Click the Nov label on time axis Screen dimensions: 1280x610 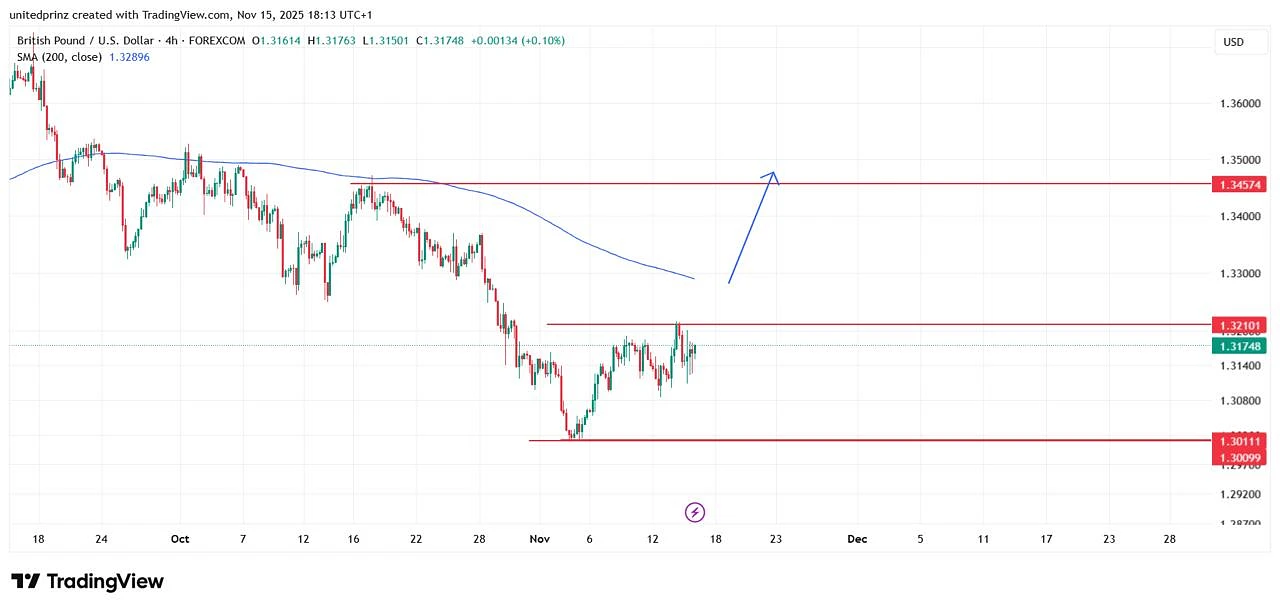[540, 539]
